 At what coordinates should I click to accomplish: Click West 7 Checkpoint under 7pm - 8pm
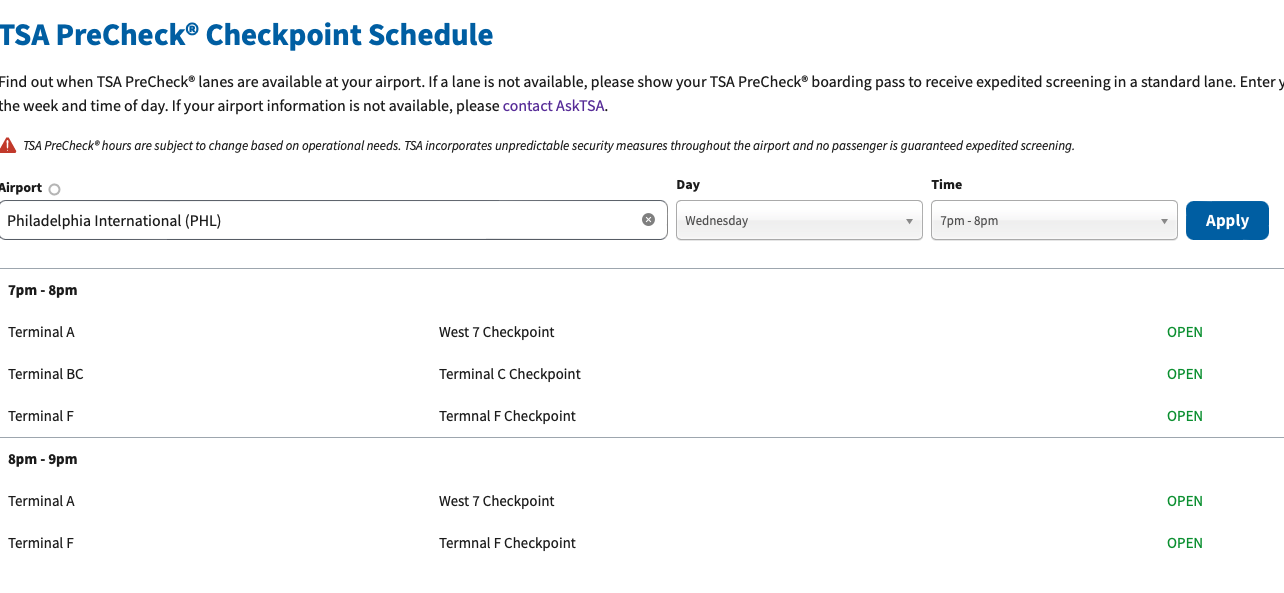coord(497,332)
